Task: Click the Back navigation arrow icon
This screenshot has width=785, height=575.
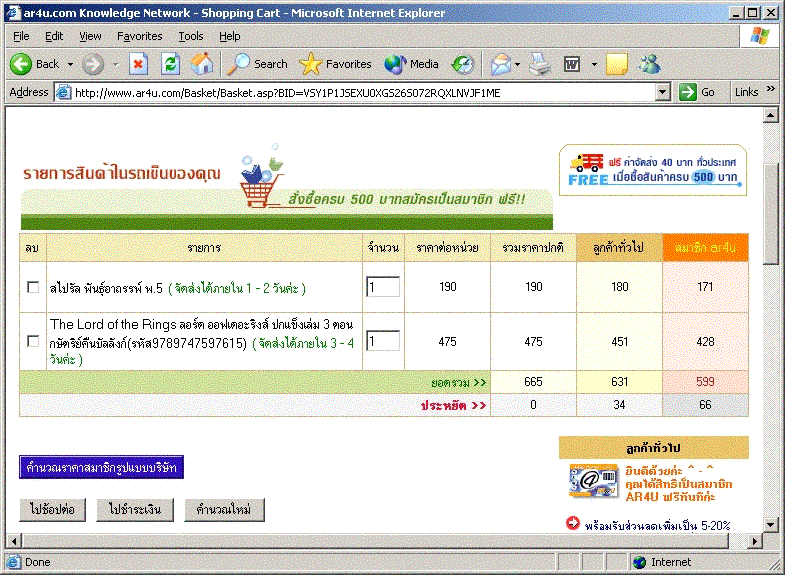Action: coord(22,64)
